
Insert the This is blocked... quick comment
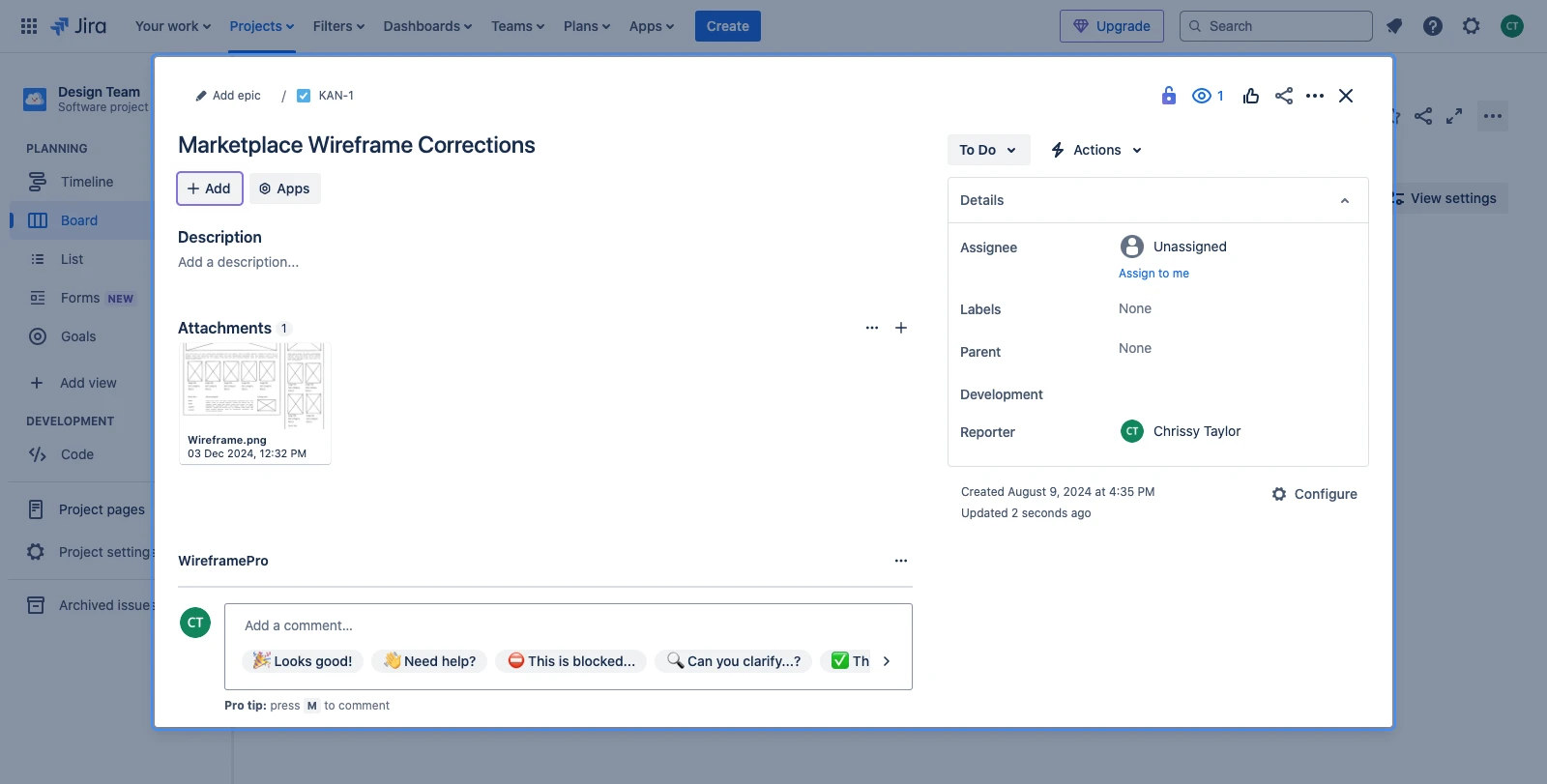coord(571,661)
